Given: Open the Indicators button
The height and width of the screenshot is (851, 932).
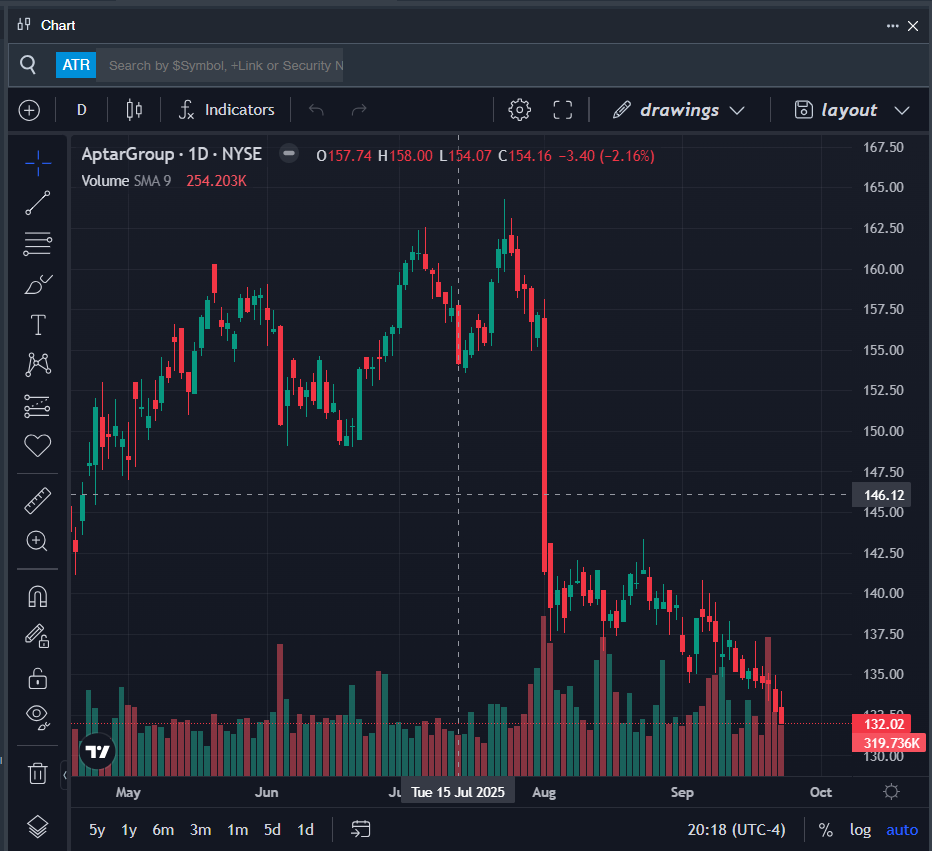Looking at the screenshot, I should (x=227, y=110).
